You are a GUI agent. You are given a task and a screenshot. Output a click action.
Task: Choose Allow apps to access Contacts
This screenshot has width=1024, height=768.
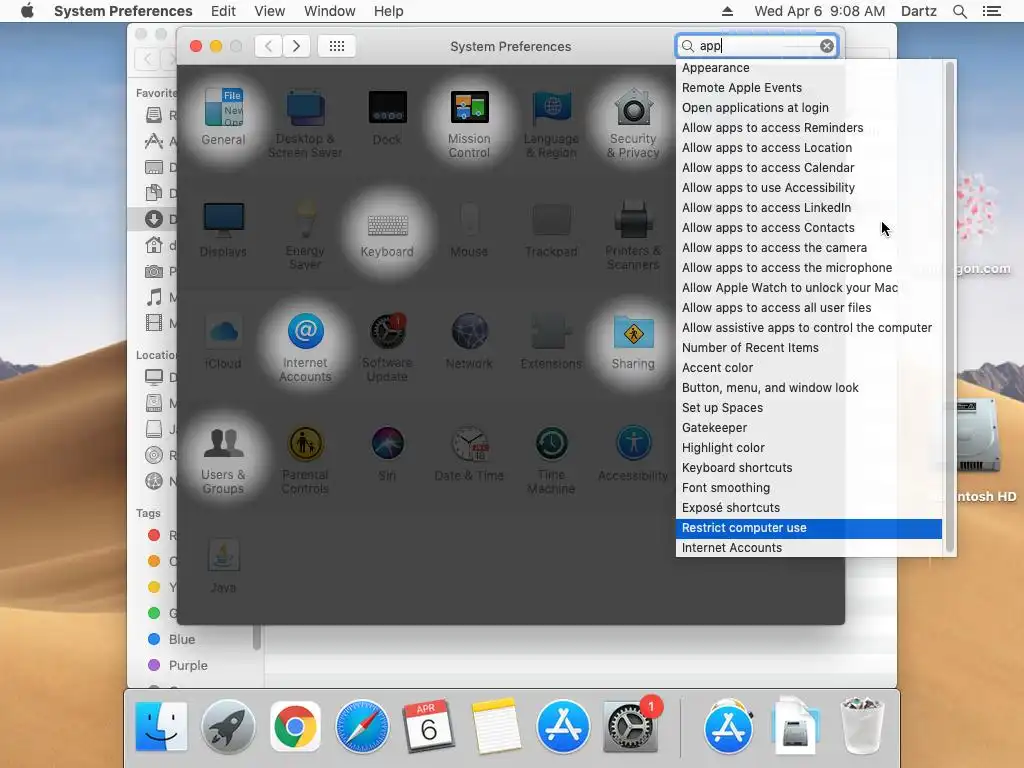point(808,228)
